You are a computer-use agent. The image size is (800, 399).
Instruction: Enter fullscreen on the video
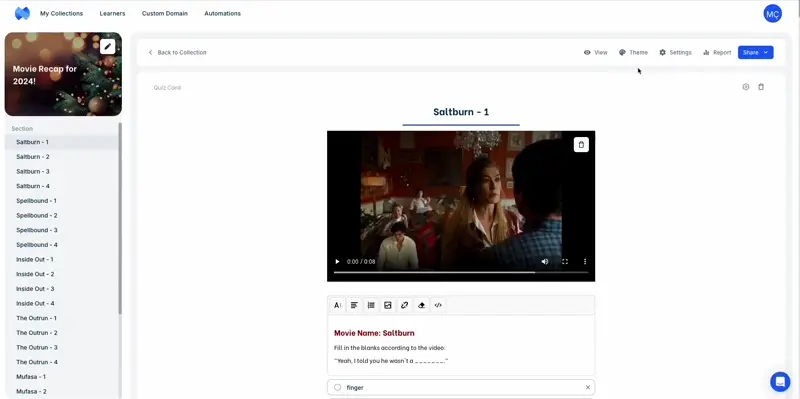[565, 261]
